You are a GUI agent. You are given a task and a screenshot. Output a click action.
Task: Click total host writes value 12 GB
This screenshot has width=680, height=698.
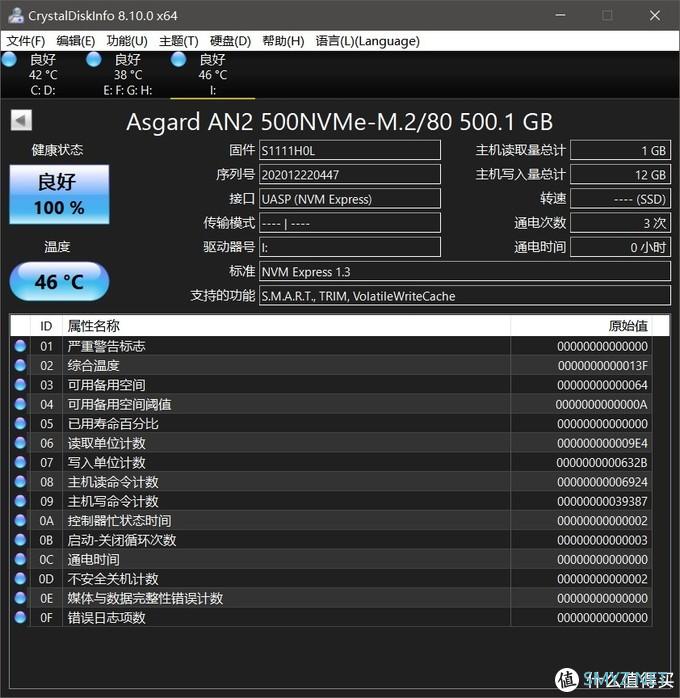tap(620, 174)
